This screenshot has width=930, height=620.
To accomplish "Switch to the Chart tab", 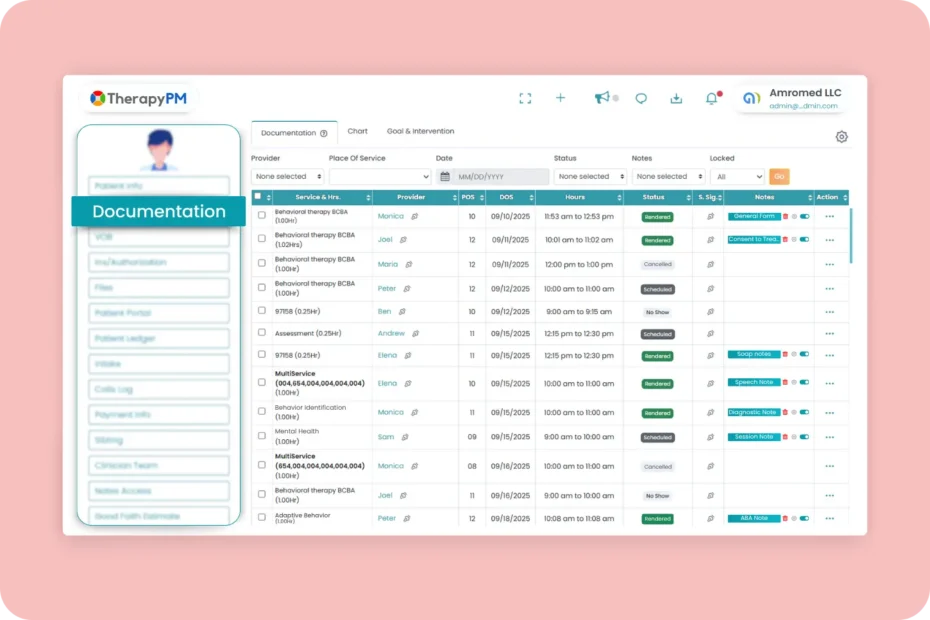I will (x=357, y=130).
